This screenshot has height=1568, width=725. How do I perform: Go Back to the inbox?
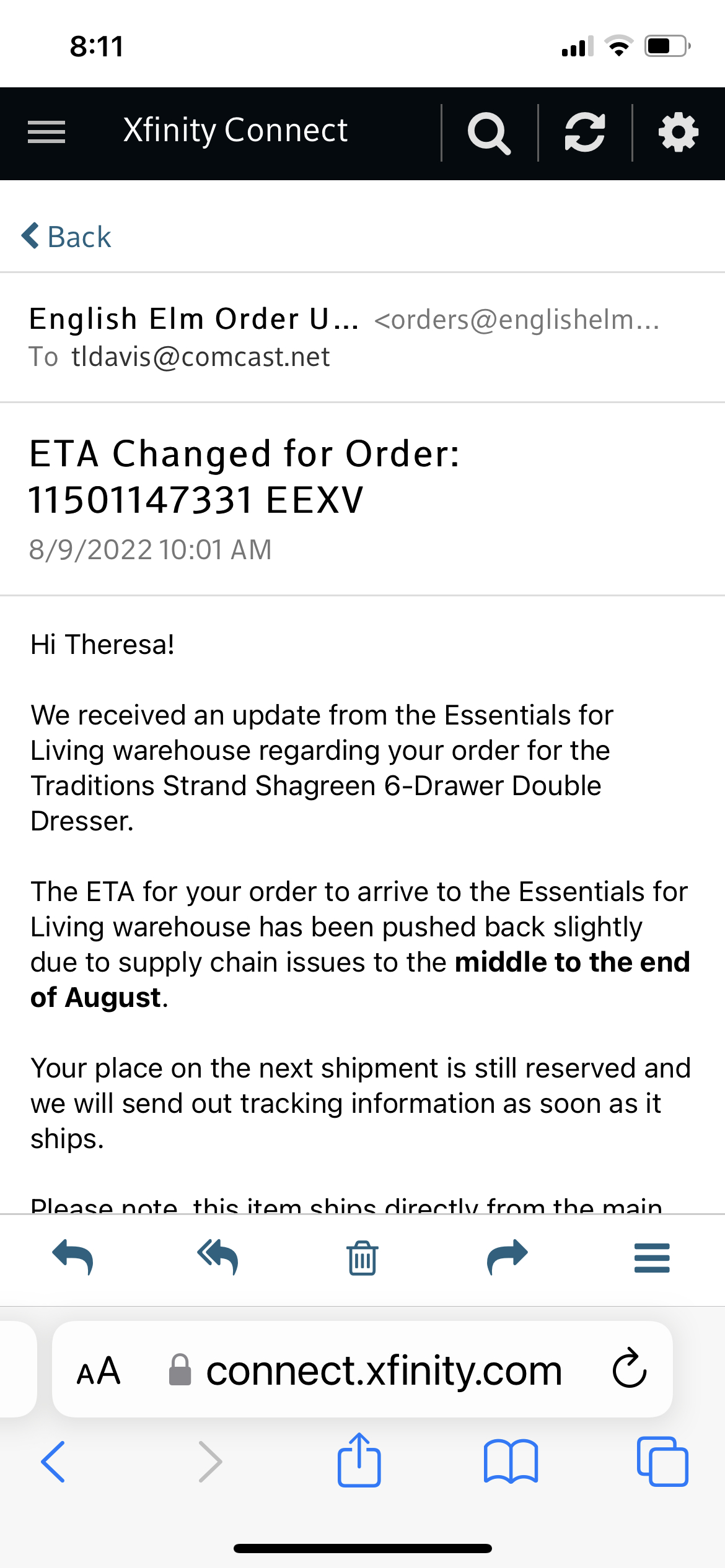(67, 237)
